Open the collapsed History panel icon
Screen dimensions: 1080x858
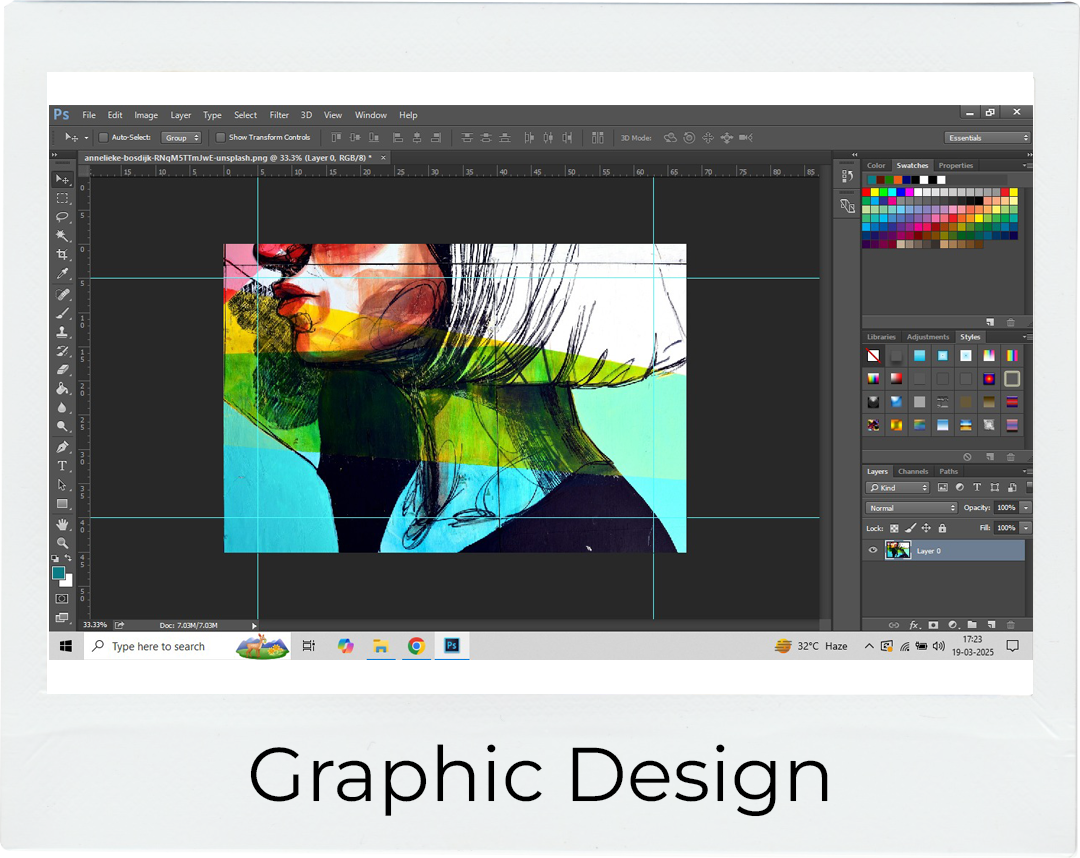(x=847, y=177)
